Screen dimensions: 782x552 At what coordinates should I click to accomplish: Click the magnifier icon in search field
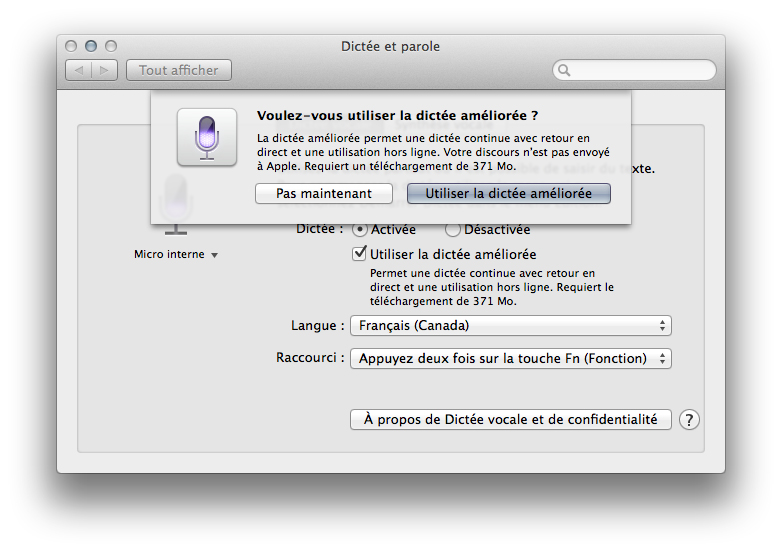click(x=564, y=70)
